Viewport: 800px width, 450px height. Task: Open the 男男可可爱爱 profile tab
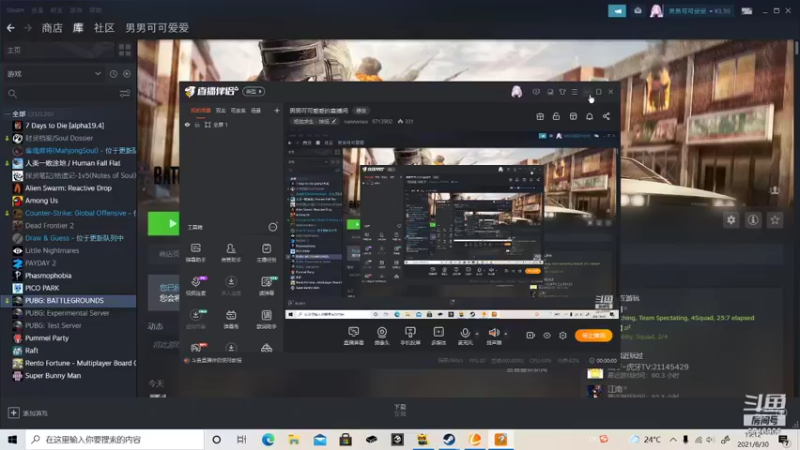157,28
